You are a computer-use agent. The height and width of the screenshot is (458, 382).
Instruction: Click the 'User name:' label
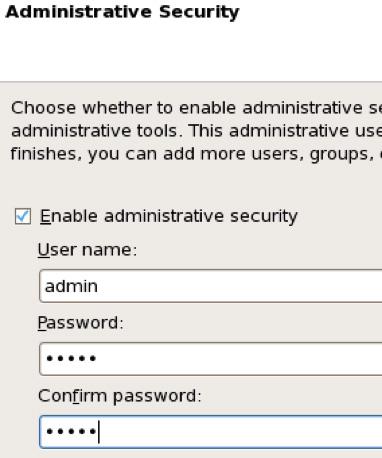pos(87,250)
